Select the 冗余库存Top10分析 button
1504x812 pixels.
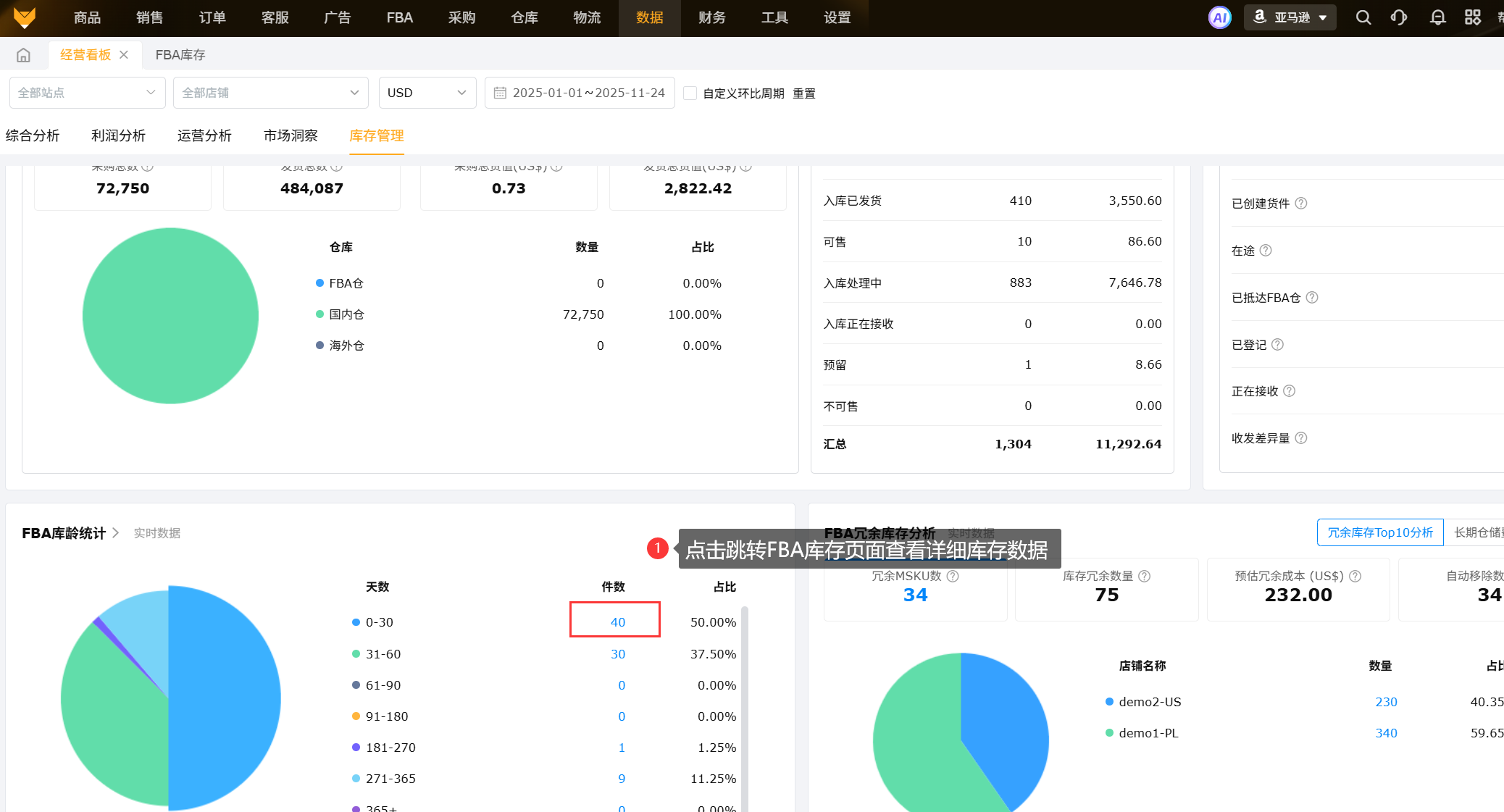coord(1379,532)
